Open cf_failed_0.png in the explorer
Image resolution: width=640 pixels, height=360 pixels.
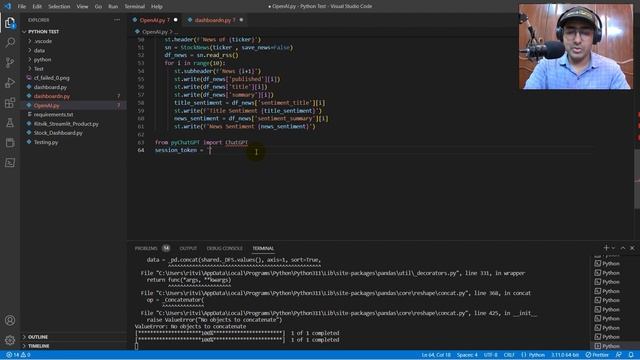[x=51, y=78]
